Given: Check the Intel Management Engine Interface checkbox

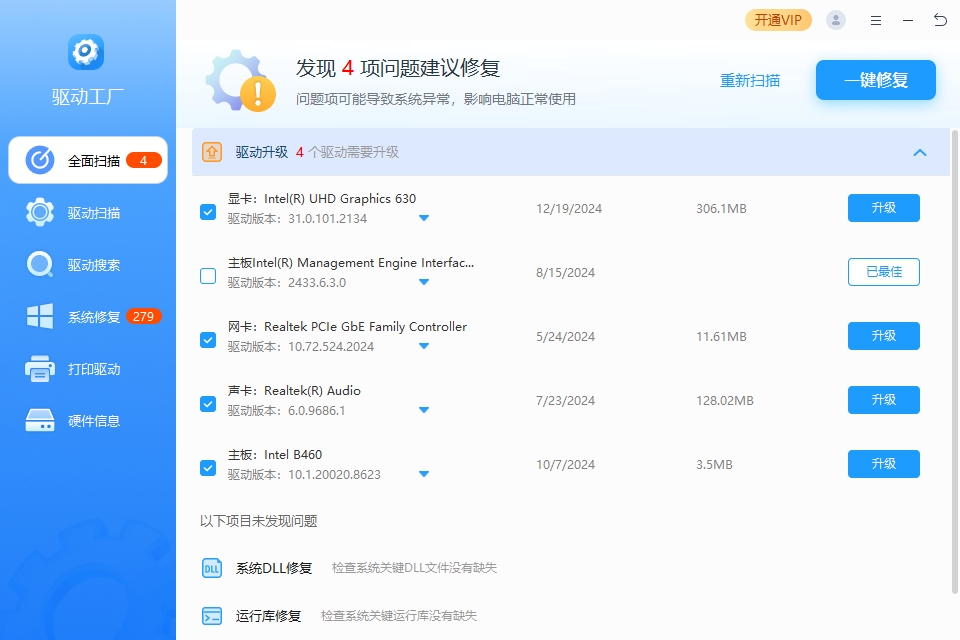Looking at the screenshot, I should pos(208,276).
